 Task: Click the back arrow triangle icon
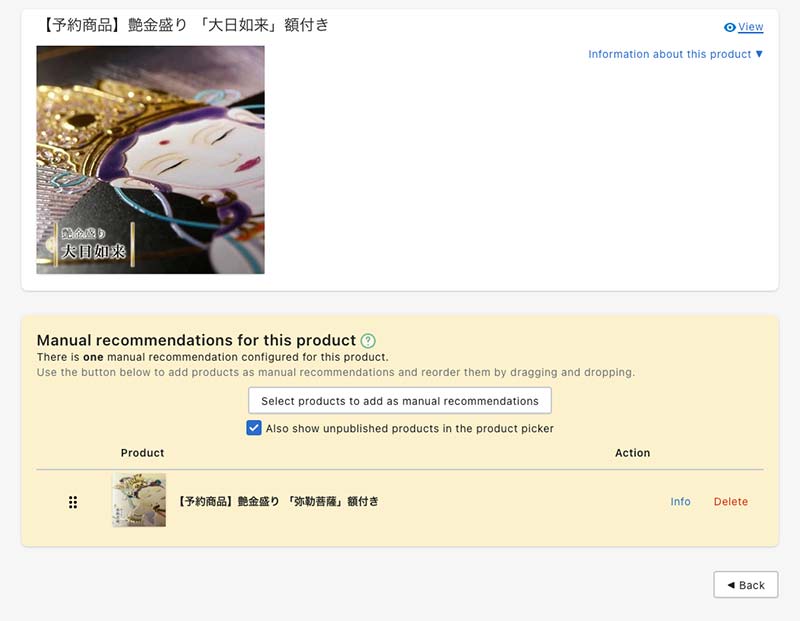[731, 585]
